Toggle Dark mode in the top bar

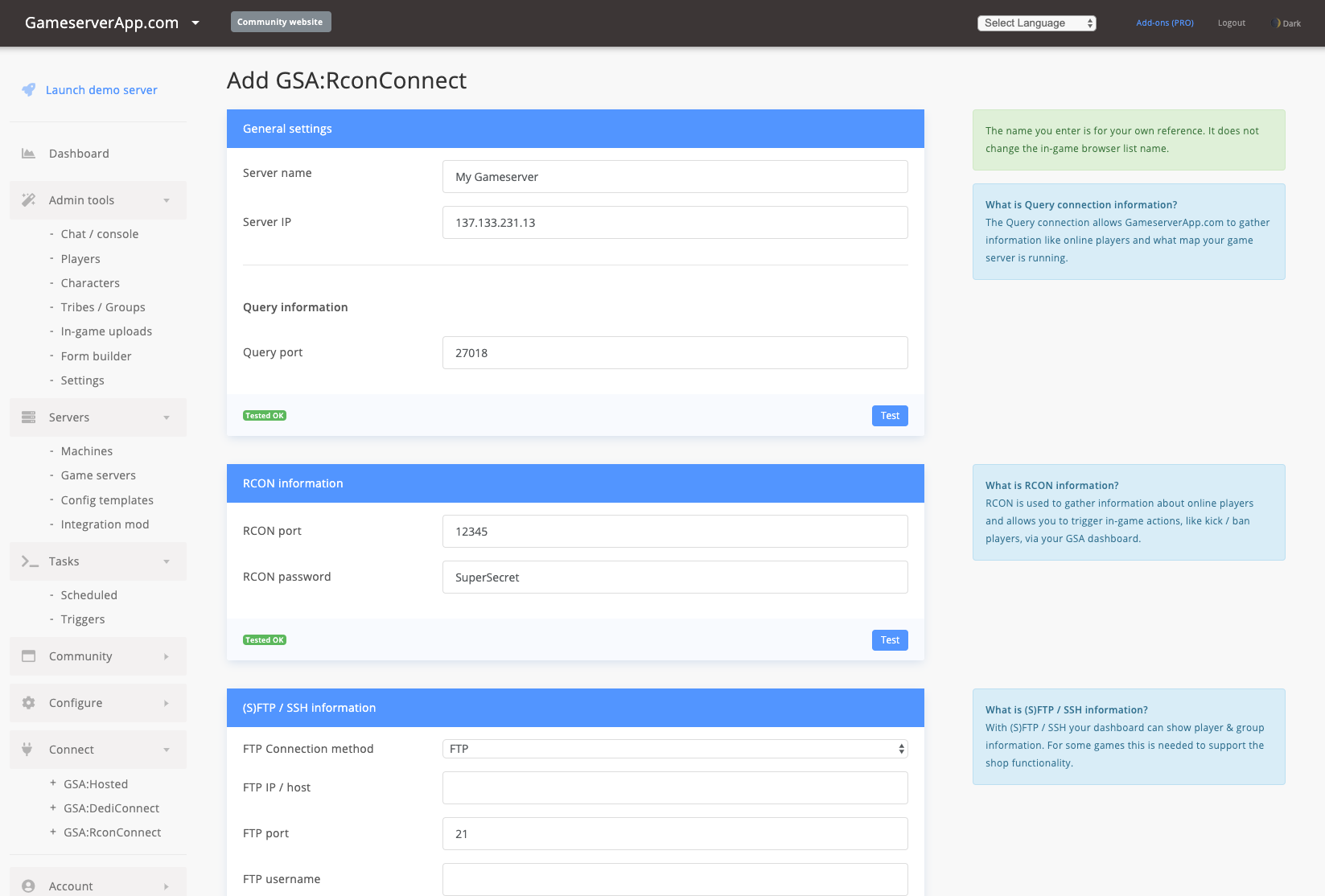1286,23
